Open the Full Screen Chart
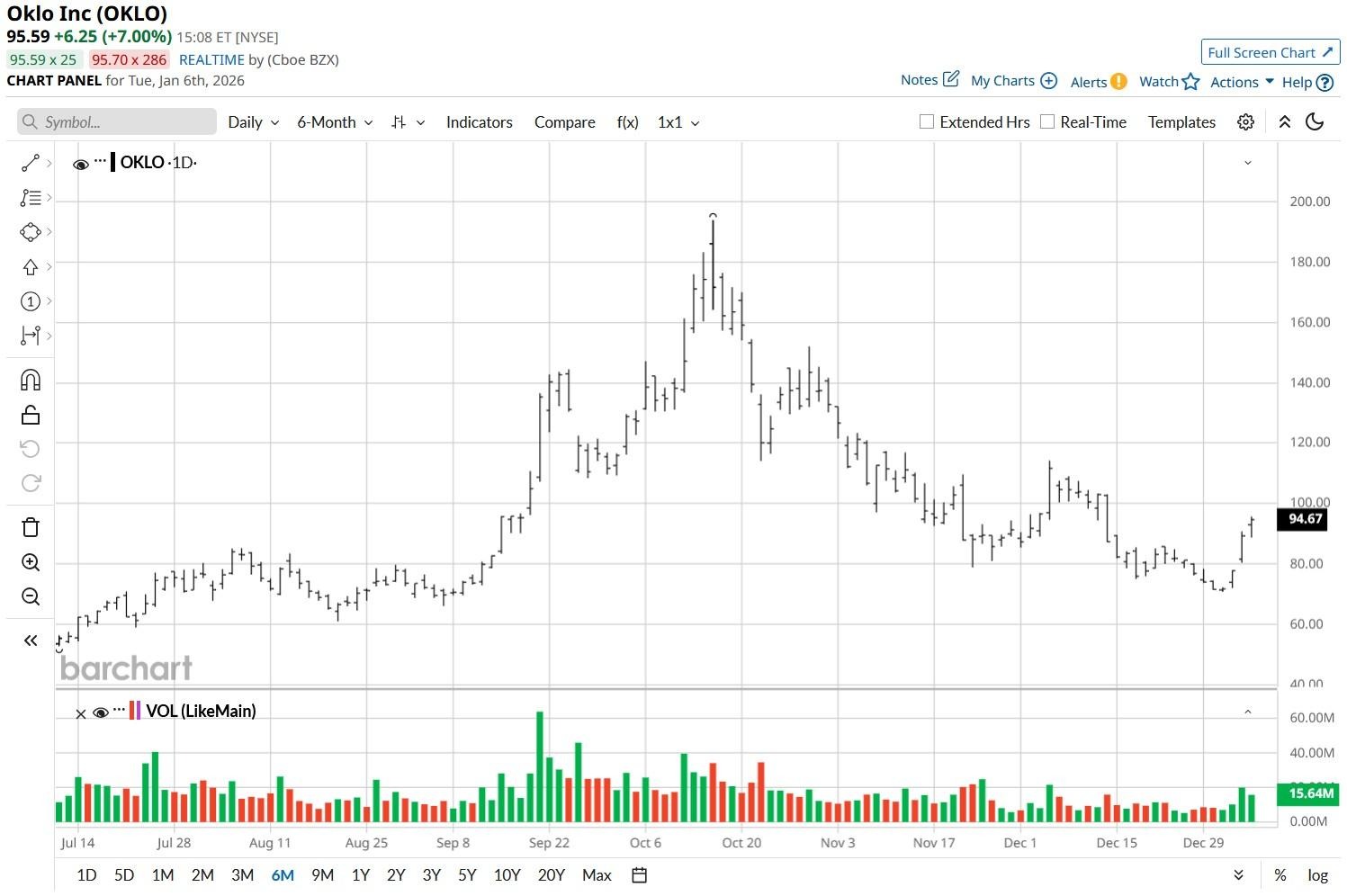 click(1271, 52)
